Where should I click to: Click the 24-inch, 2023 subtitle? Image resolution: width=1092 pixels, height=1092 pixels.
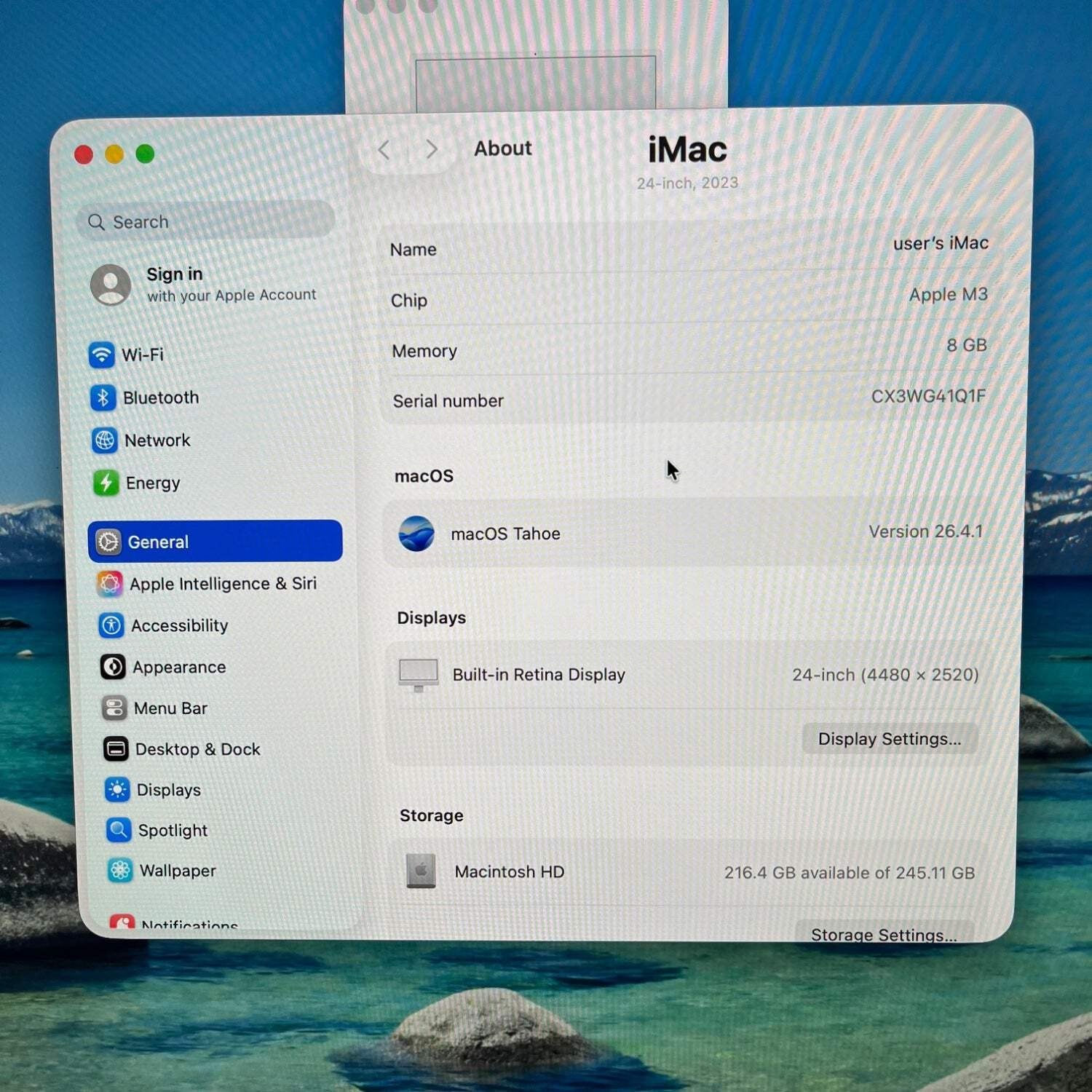pyautogui.click(x=688, y=183)
